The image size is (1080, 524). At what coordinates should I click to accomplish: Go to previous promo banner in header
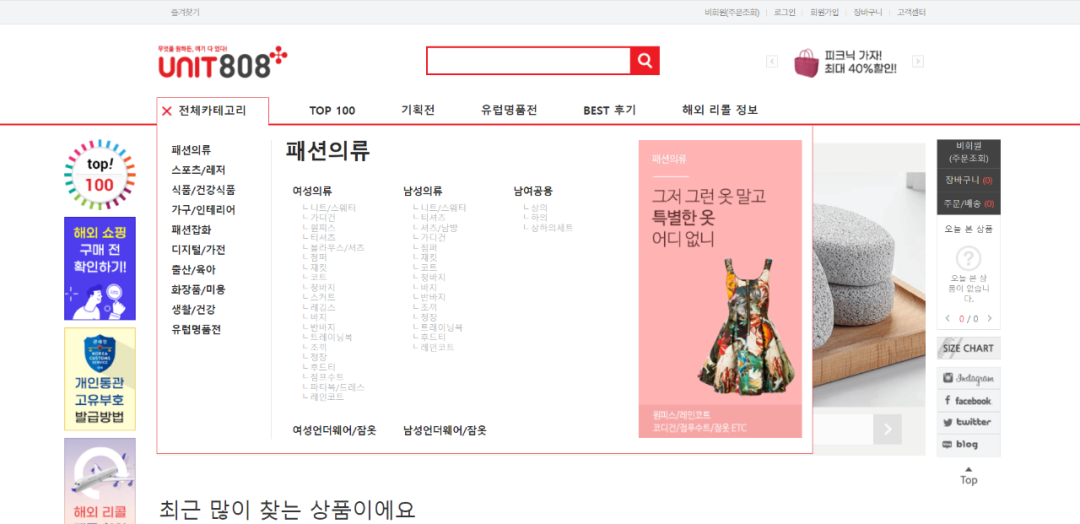[772, 62]
